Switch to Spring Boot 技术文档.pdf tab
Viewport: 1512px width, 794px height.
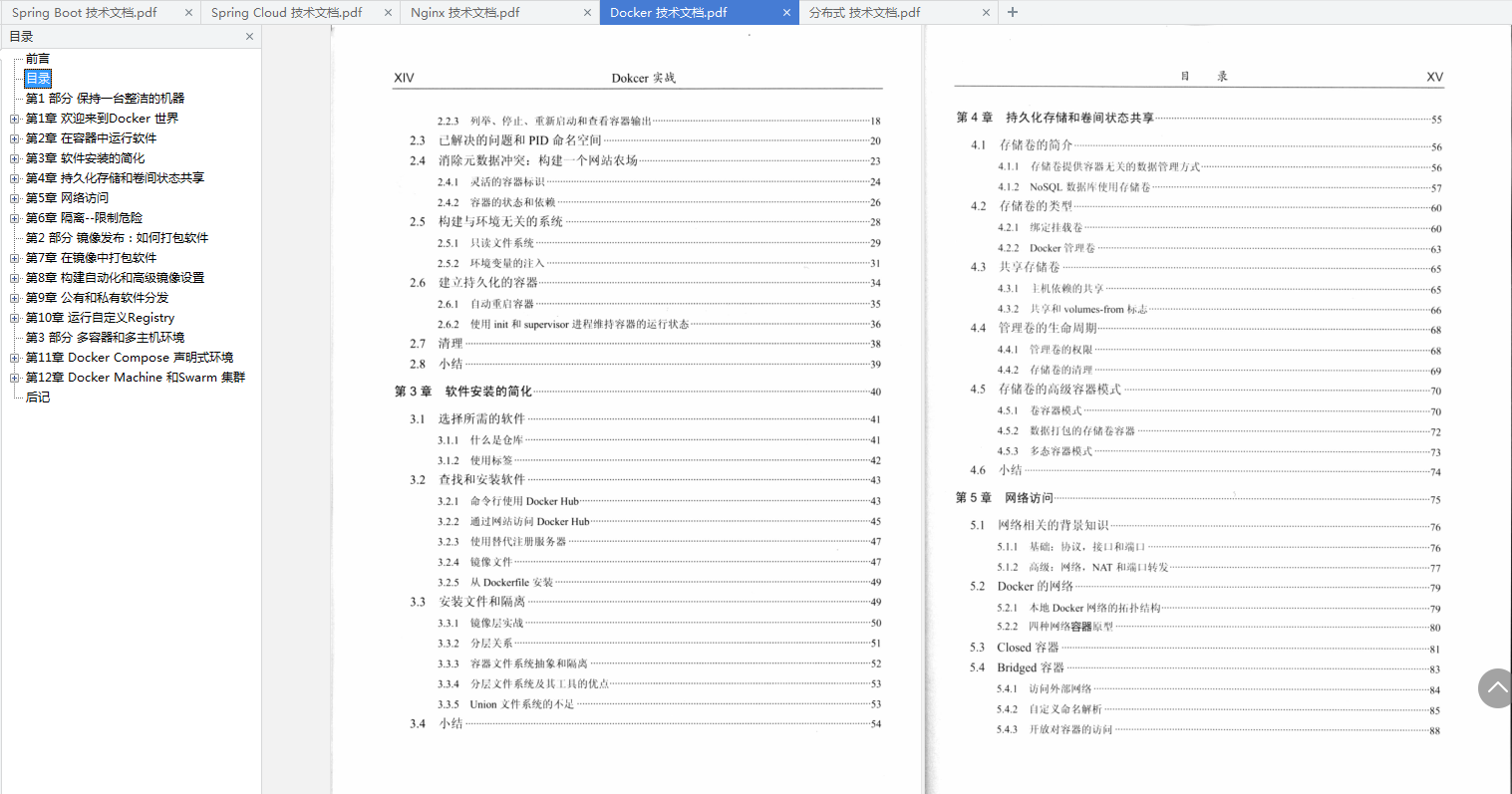coord(85,13)
